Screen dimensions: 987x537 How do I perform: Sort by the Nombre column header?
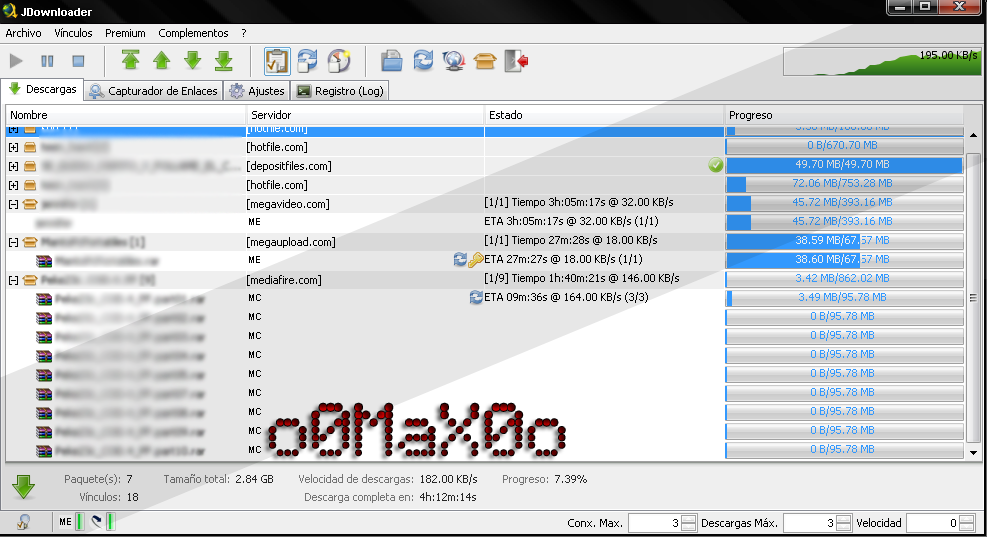(126, 115)
